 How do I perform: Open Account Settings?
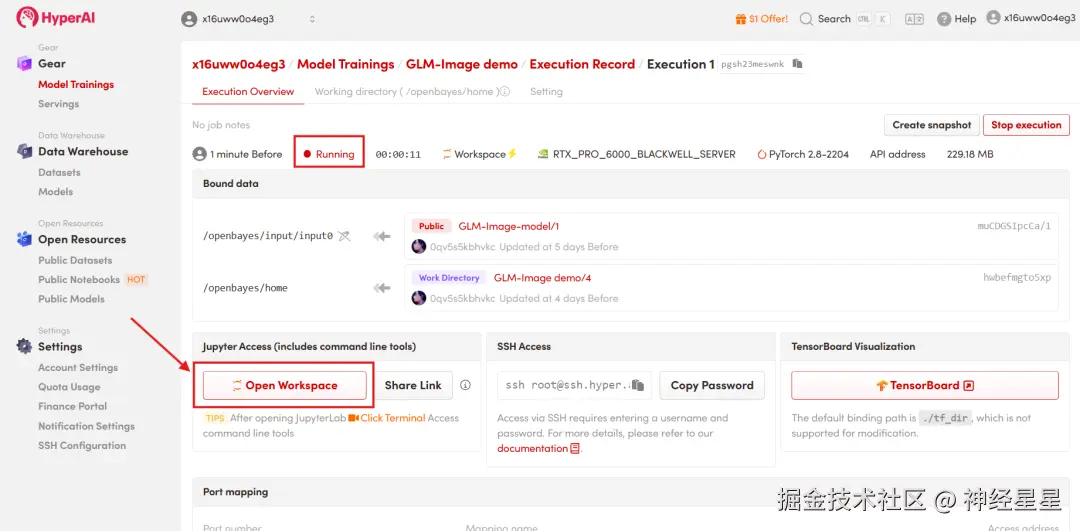[78, 368]
